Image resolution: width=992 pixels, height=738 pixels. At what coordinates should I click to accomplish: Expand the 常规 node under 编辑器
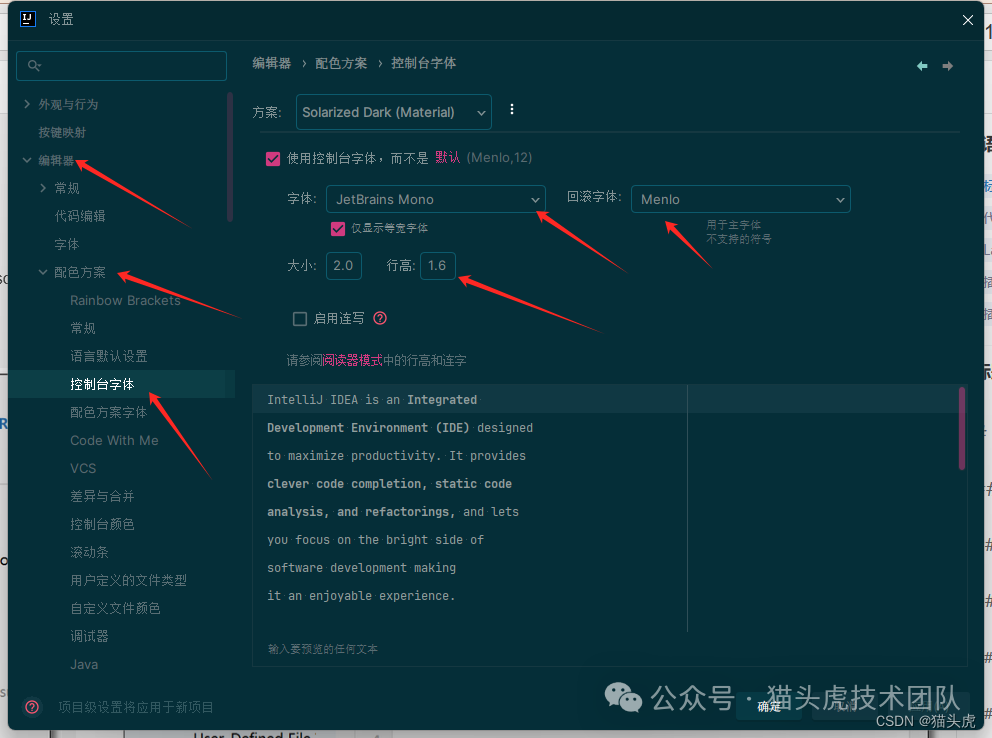43,188
